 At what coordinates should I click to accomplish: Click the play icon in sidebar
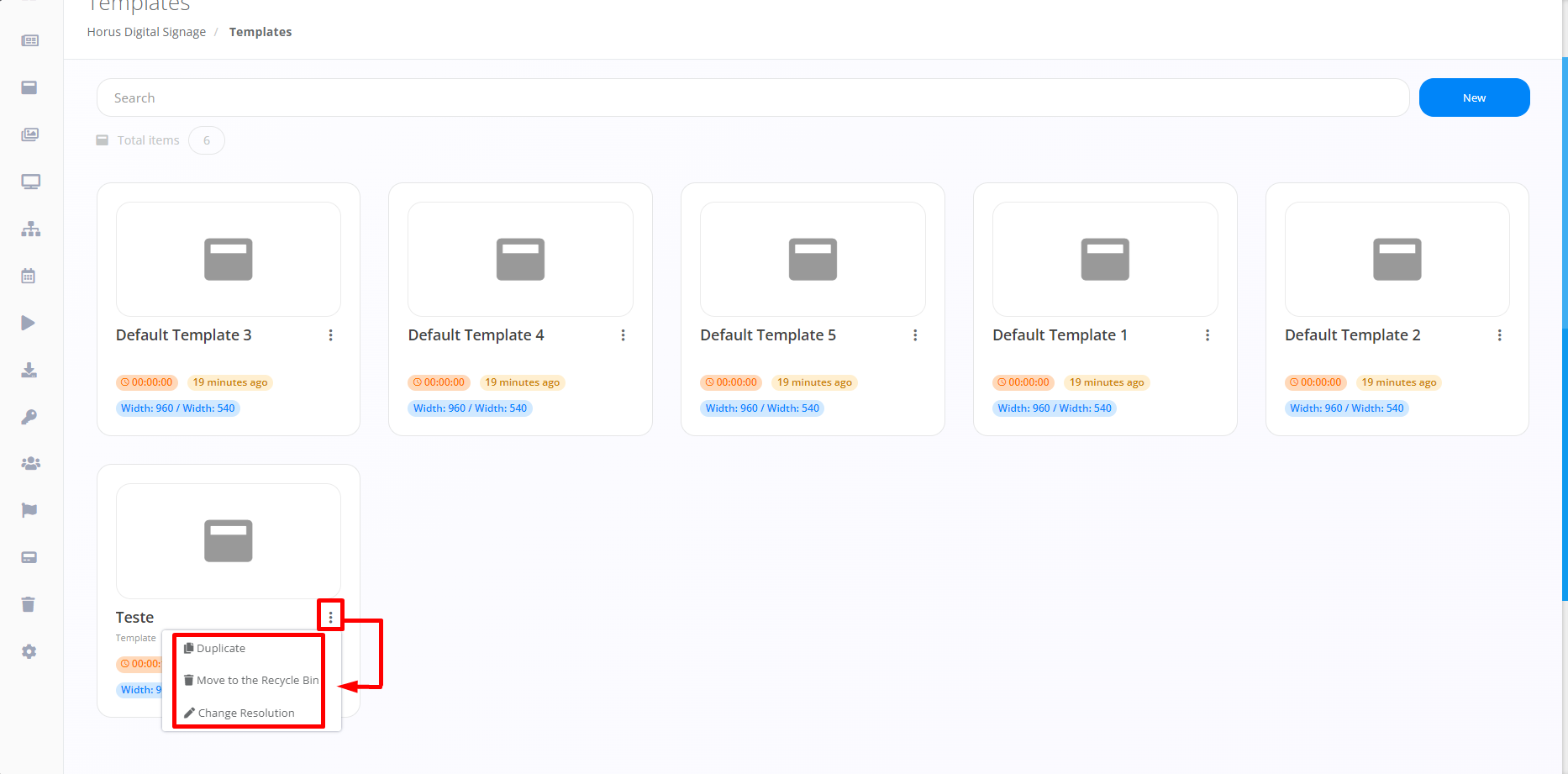(29, 323)
